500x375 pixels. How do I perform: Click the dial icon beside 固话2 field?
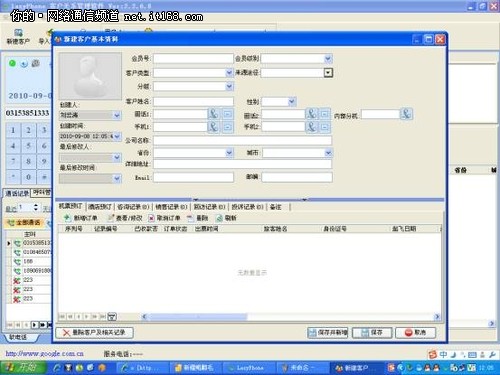tap(311, 114)
